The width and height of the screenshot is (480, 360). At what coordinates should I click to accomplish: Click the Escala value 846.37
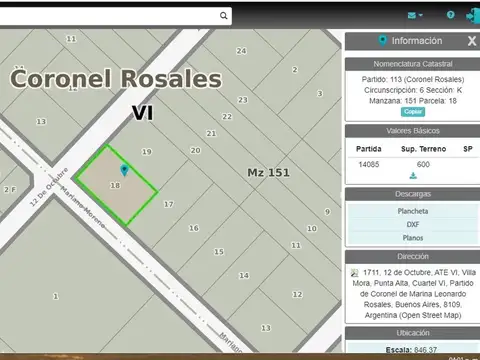pos(425,350)
